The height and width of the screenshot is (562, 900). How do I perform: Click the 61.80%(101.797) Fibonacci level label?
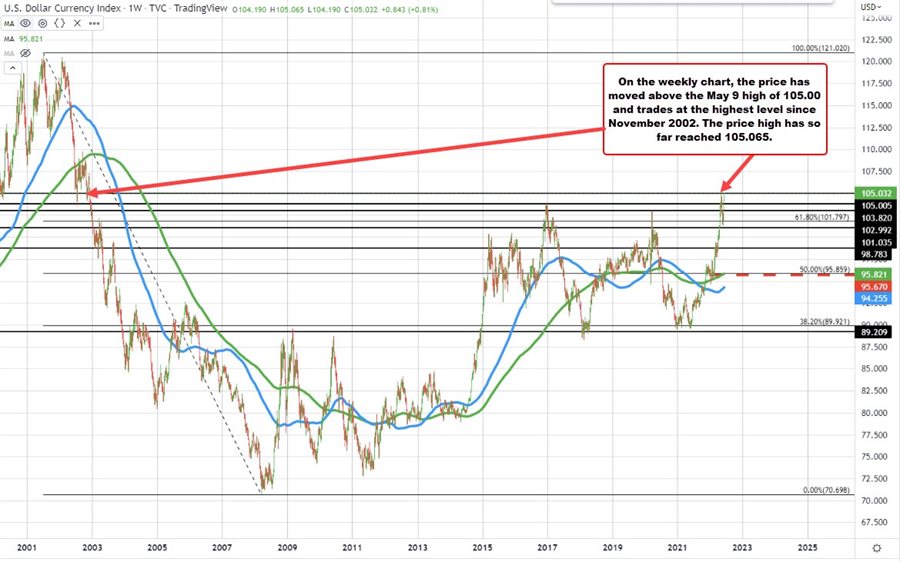[822, 217]
